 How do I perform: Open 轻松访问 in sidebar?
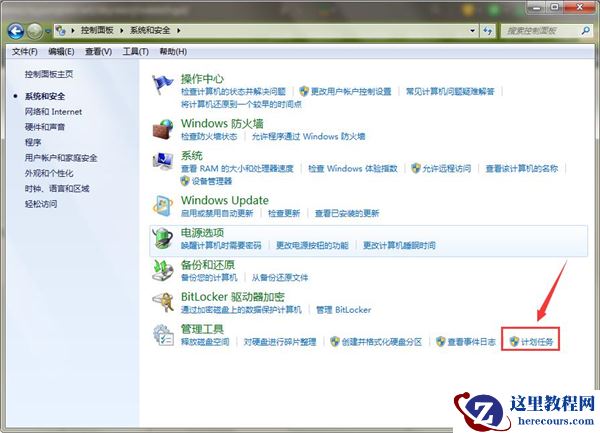(41, 203)
